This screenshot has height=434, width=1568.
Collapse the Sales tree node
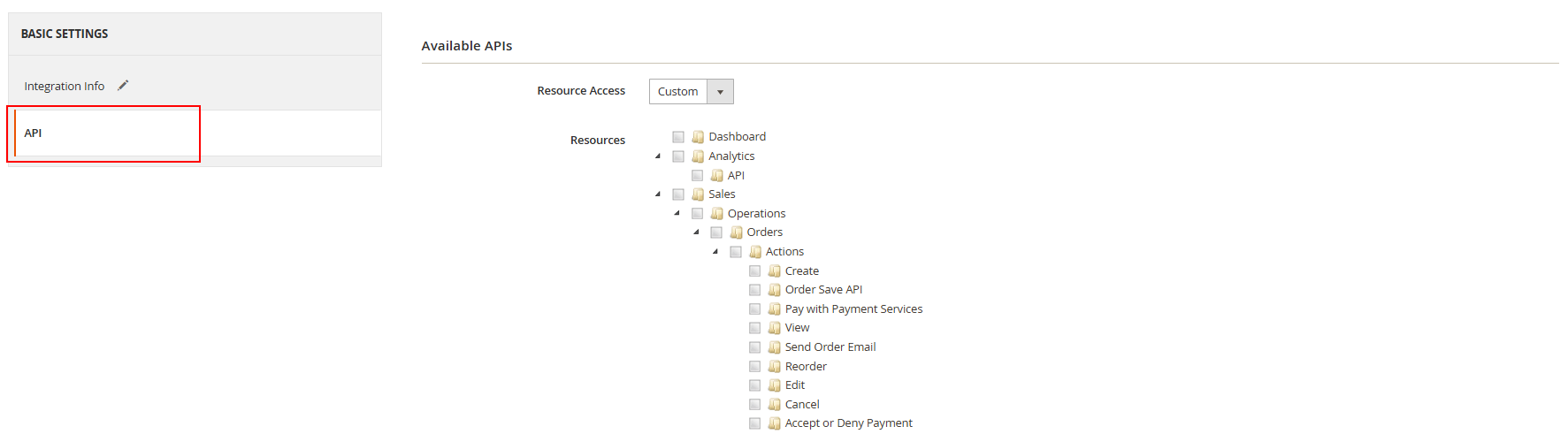pyautogui.click(x=658, y=194)
